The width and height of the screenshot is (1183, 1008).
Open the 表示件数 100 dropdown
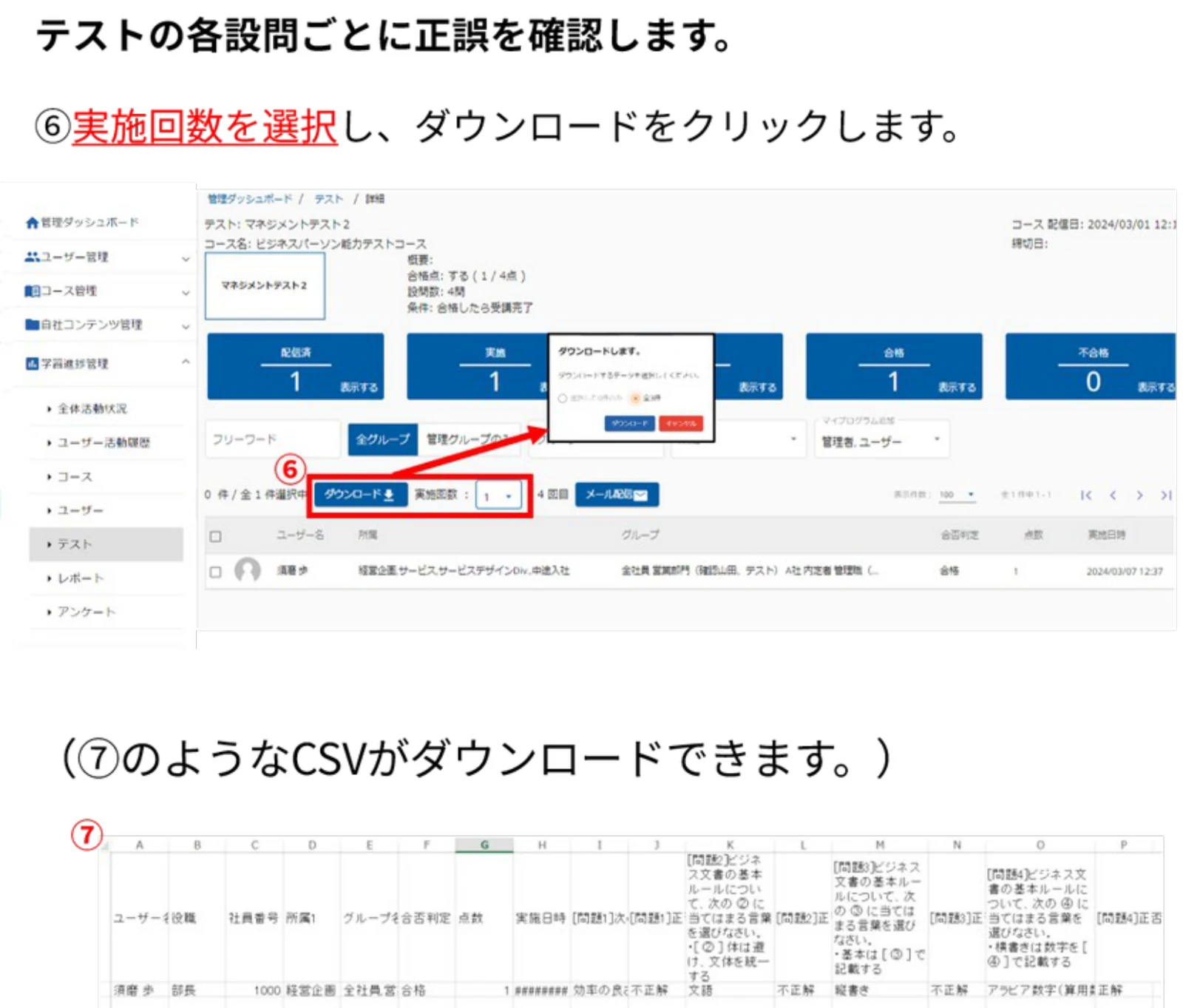point(957,495)
